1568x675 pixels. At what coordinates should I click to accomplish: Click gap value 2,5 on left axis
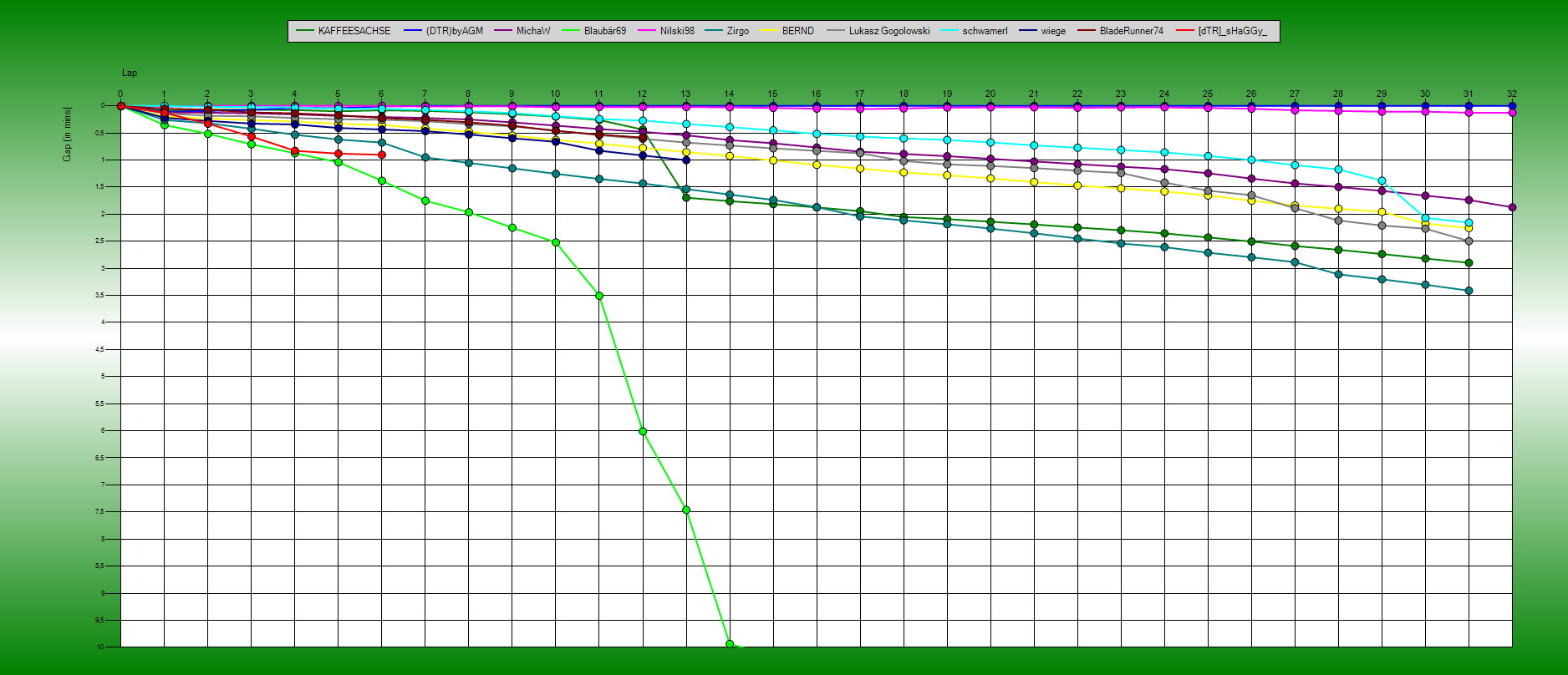pos(99,241)
